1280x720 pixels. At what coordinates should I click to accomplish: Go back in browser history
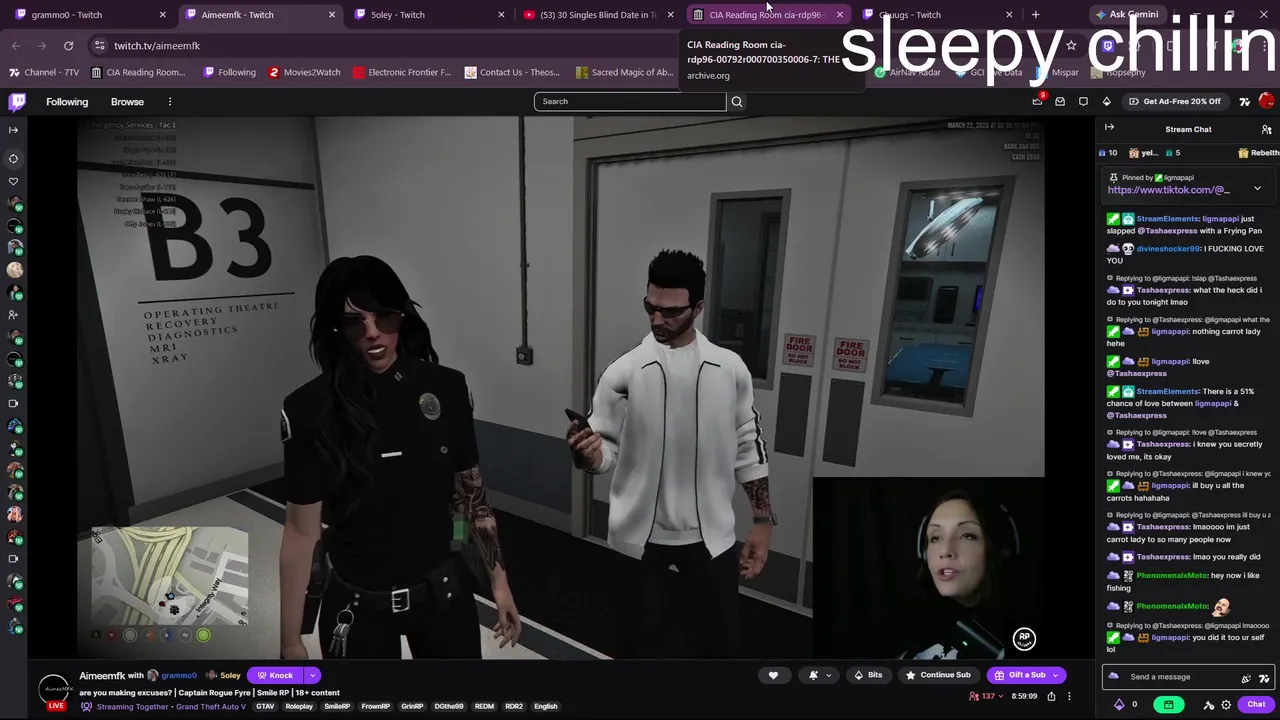tap(16, 46)
